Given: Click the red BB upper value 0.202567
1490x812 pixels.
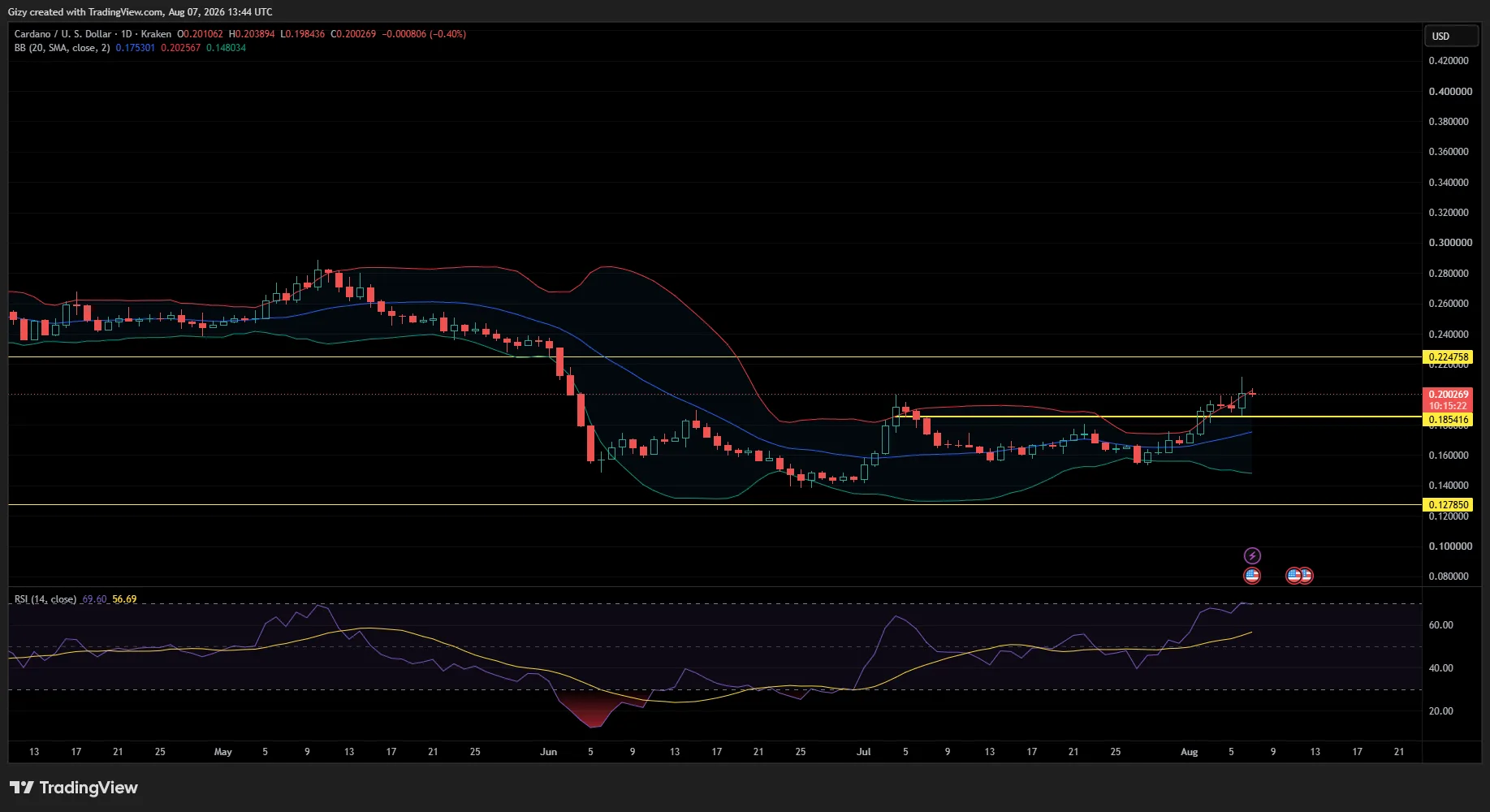Looking at the screenshot, I should [180, 48].
